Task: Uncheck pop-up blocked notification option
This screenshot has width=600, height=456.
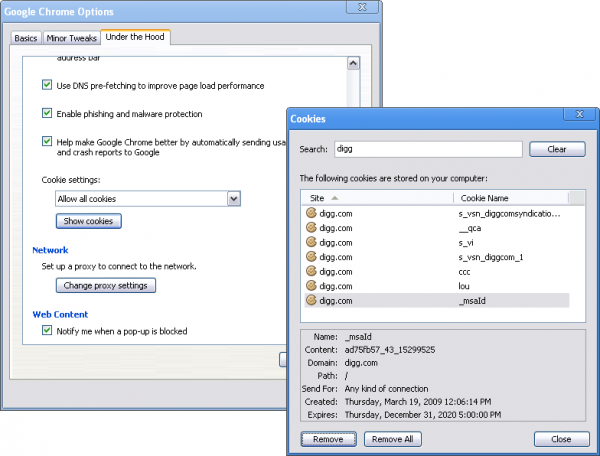Action: 47,331
